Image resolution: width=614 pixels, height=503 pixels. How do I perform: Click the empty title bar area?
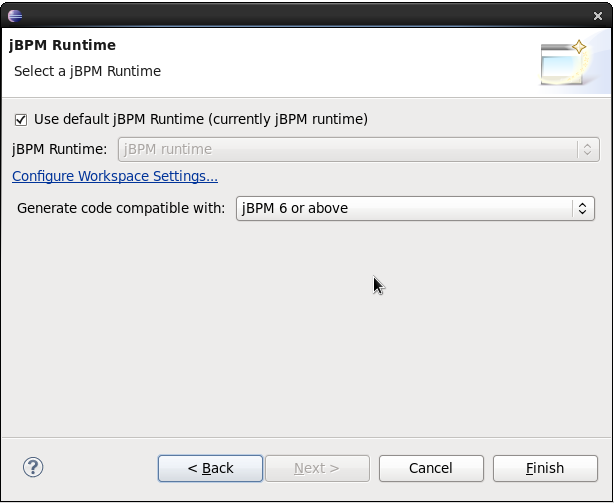click(300, 14)
